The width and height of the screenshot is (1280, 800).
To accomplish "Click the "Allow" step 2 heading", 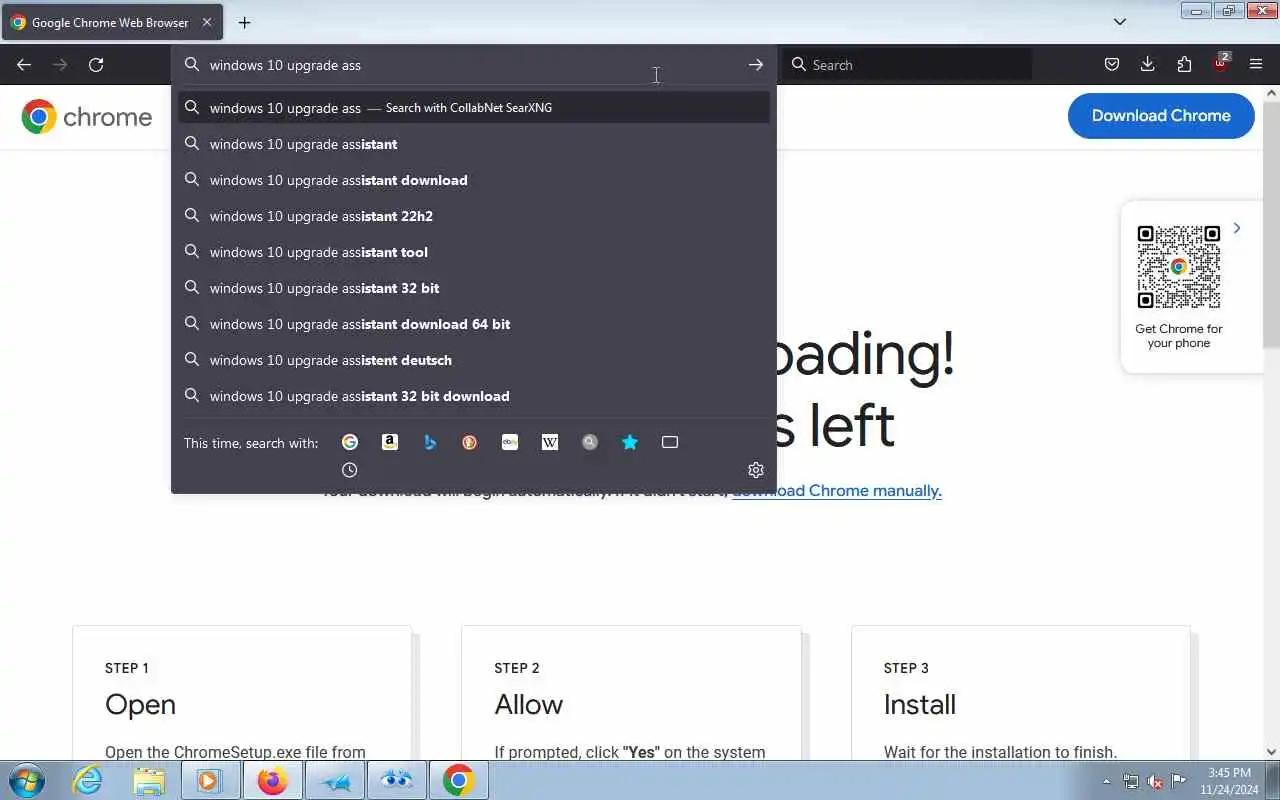I will pyautogui.click(x=529, y=704).
